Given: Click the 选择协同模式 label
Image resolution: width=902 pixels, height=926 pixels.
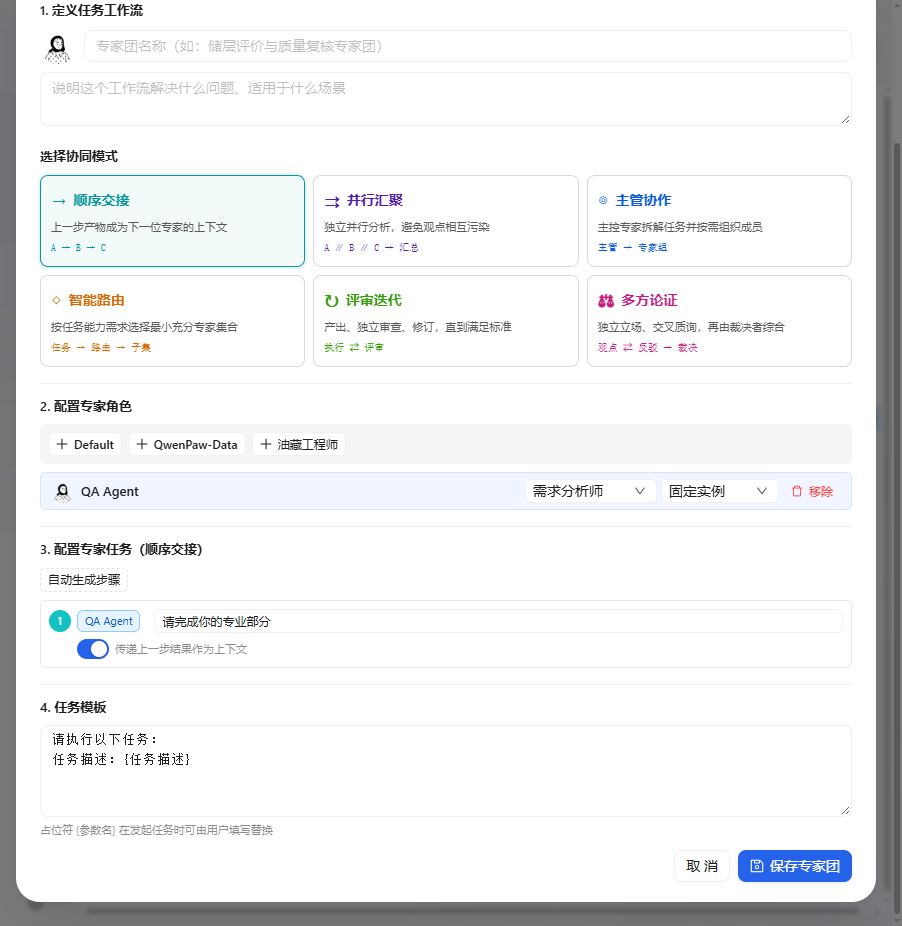Looking at the screenshot, I should click(x=79, y=156).
